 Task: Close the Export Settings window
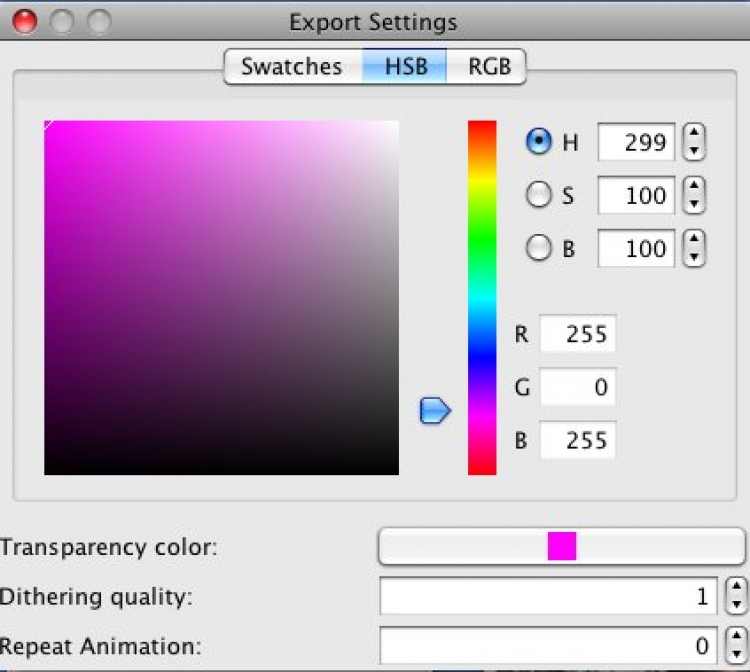(x=25, y=21)
